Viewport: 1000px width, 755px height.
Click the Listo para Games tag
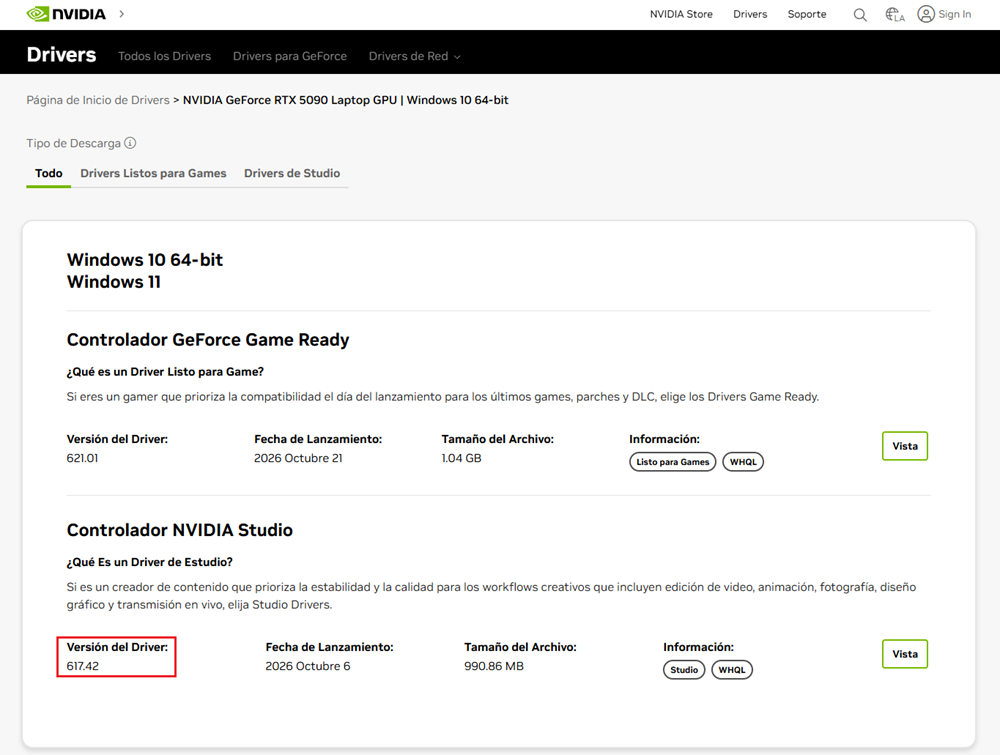click(x=673, y=462)
